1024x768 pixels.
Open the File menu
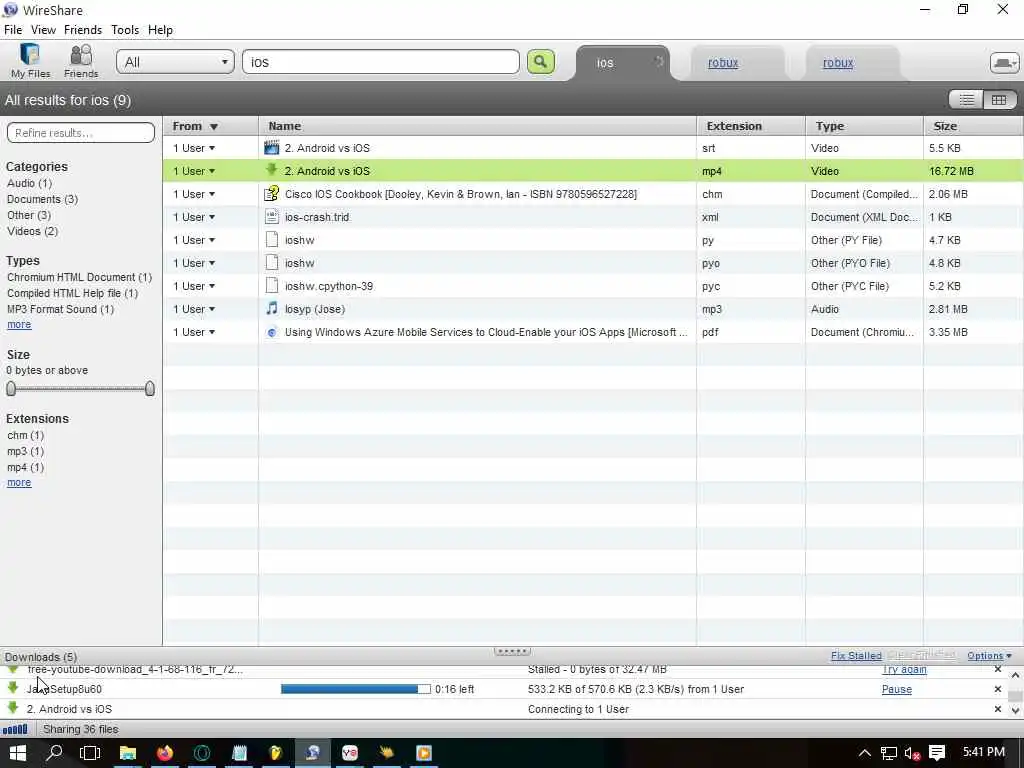[13, 30]
